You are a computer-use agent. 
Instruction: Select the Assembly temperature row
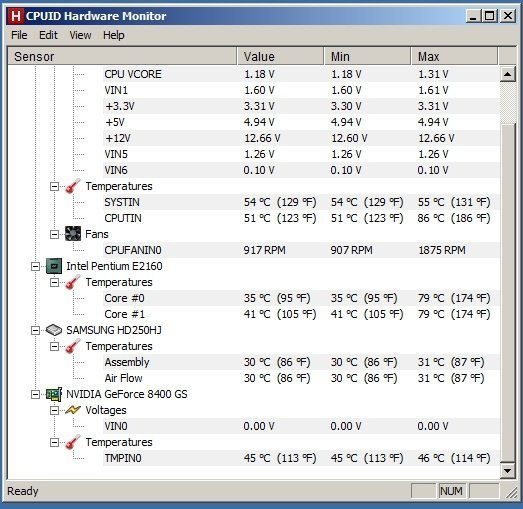point(301,362)
